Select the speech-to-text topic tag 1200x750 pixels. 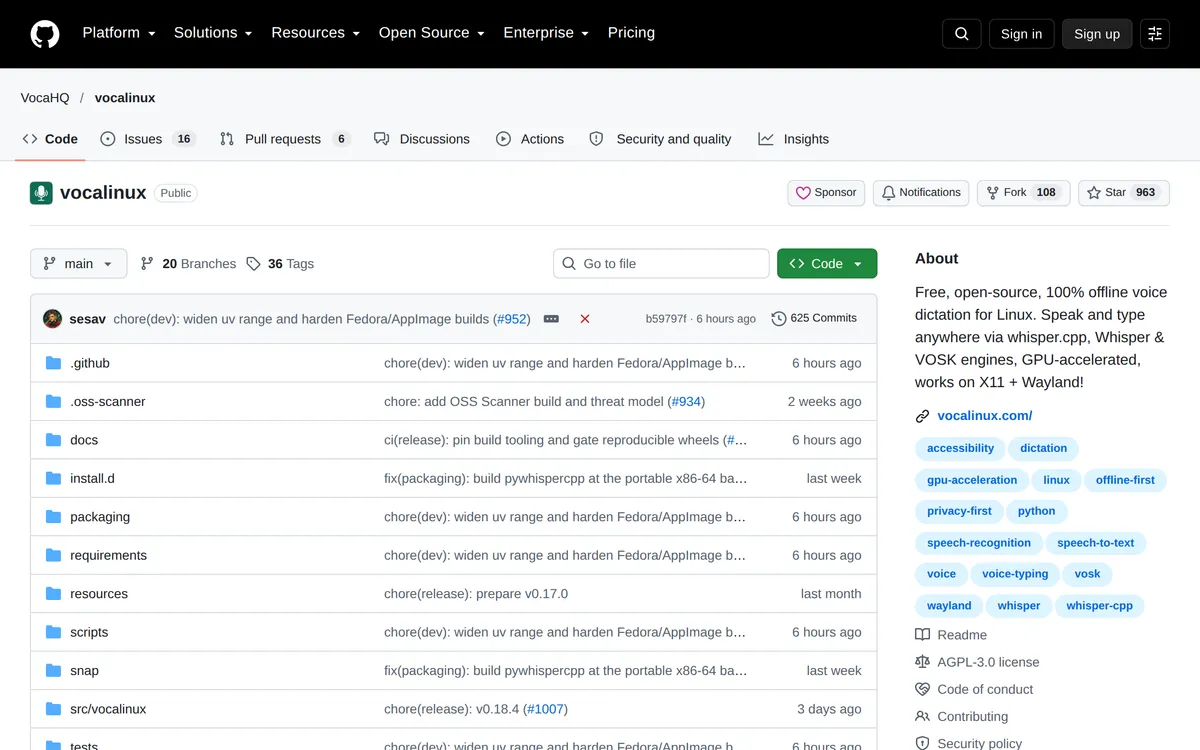tap(1096, 543)
